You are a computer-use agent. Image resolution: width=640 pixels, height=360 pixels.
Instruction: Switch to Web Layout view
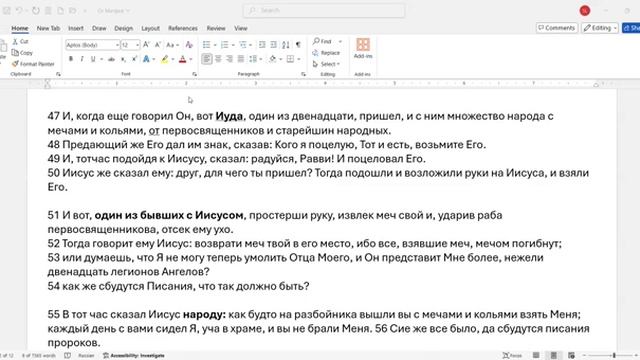coord(571,356)
